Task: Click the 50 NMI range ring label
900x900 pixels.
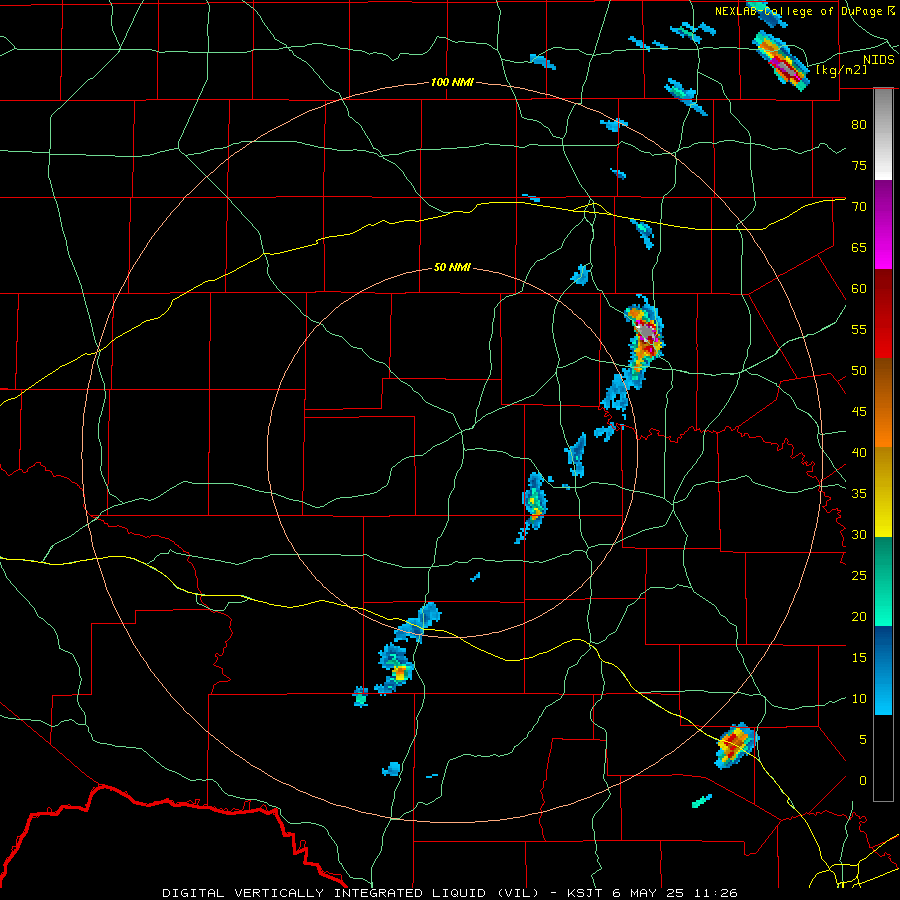Action: pyautogui.click(x=452, y=267)
